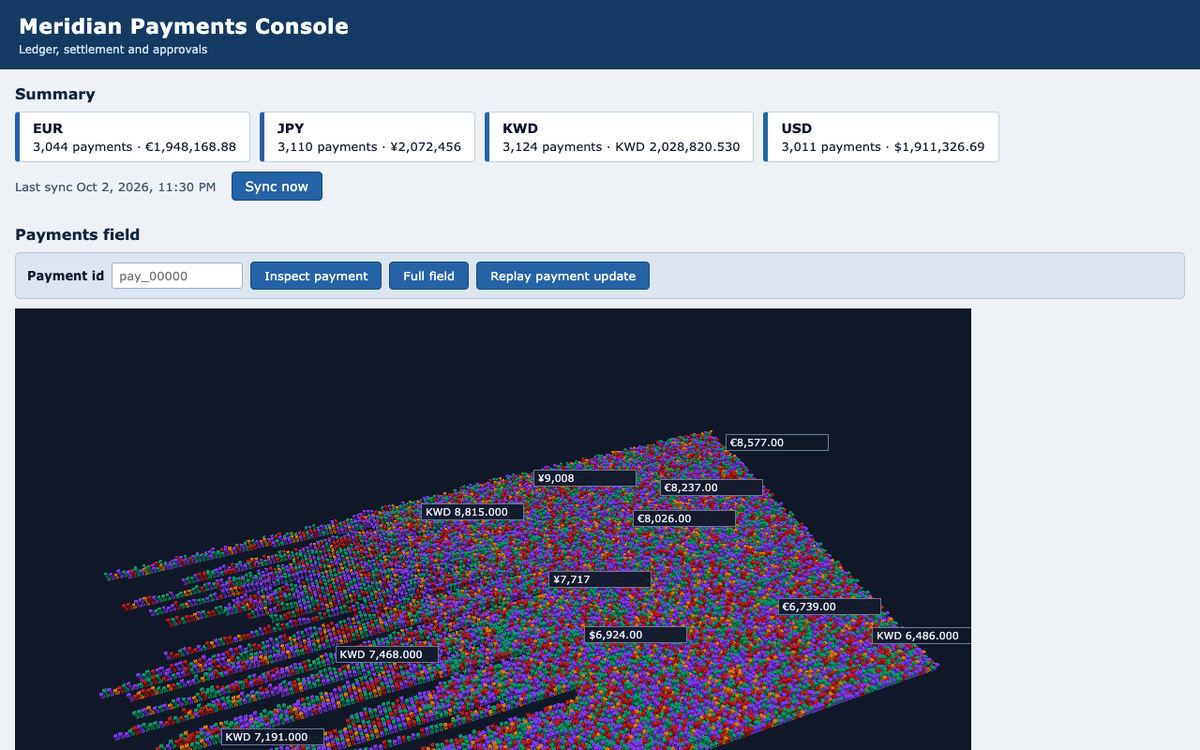Select the KWD summary card
1200x750 pixels.
(x=620, y=137)
